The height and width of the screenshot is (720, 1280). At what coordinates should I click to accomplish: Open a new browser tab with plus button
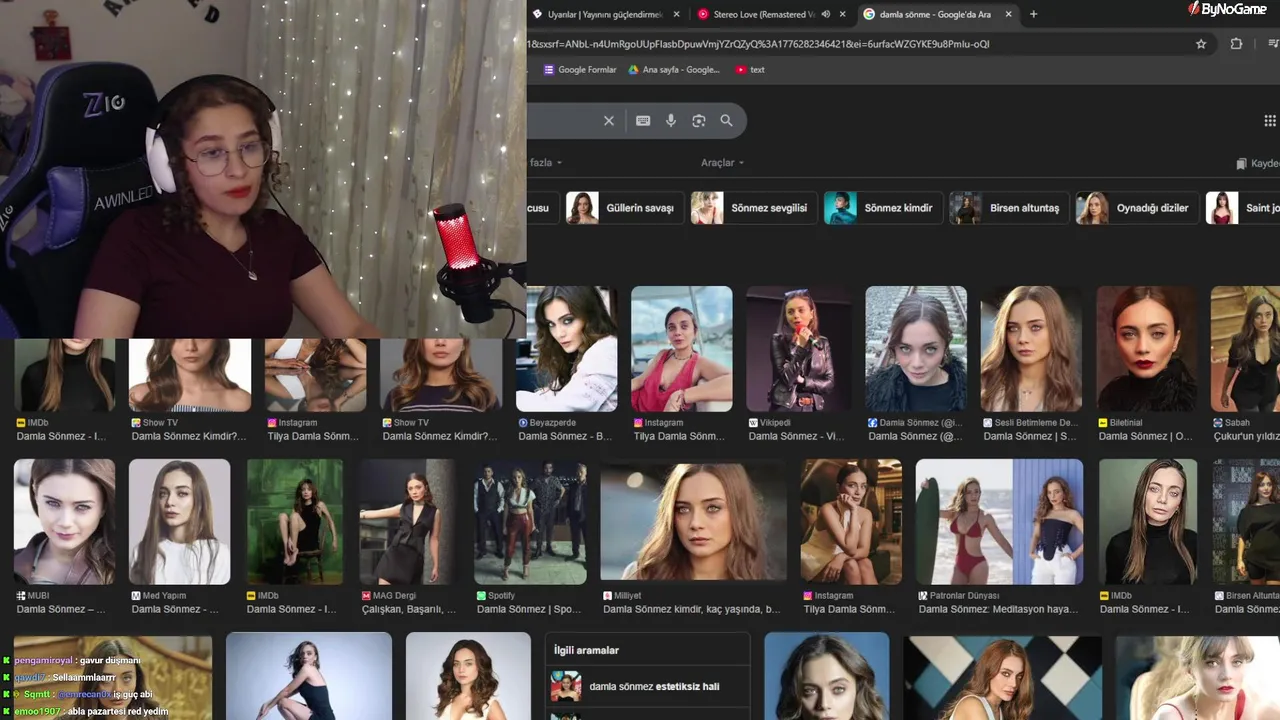point(1033,14)
